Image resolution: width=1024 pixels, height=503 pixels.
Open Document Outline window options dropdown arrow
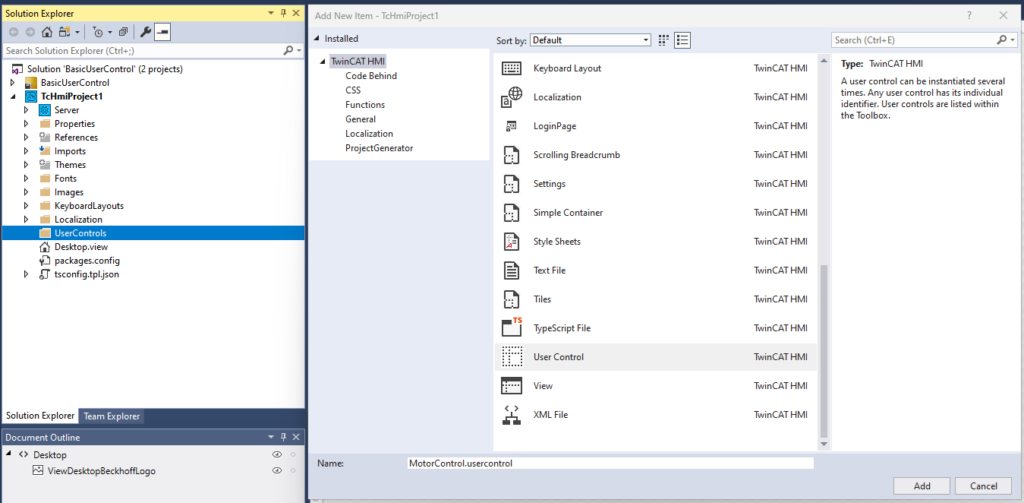coord(271,437)
